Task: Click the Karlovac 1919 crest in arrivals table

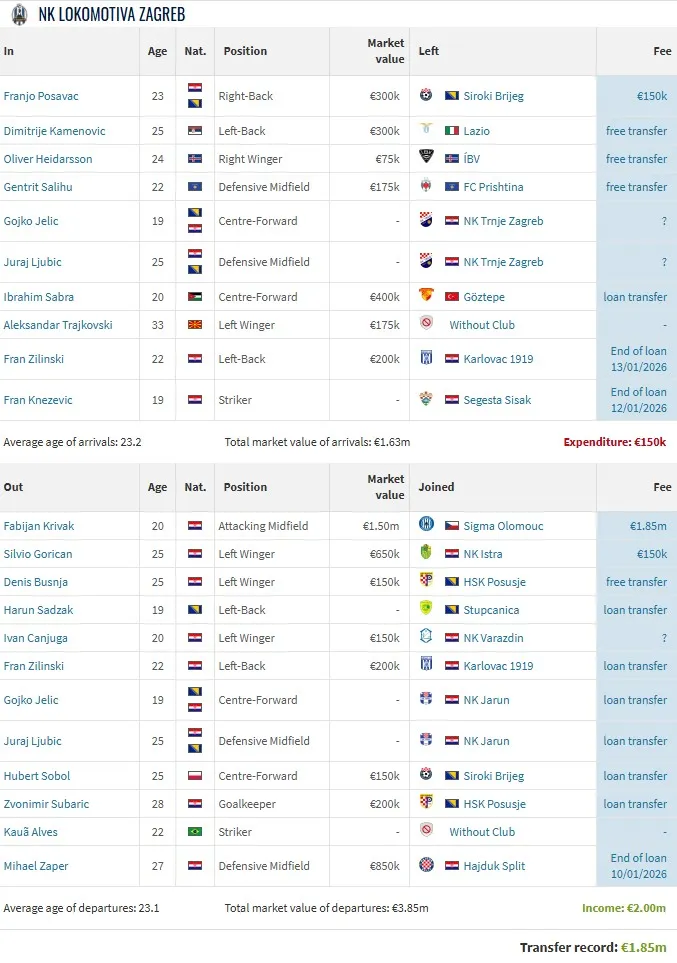Action: 426,358
